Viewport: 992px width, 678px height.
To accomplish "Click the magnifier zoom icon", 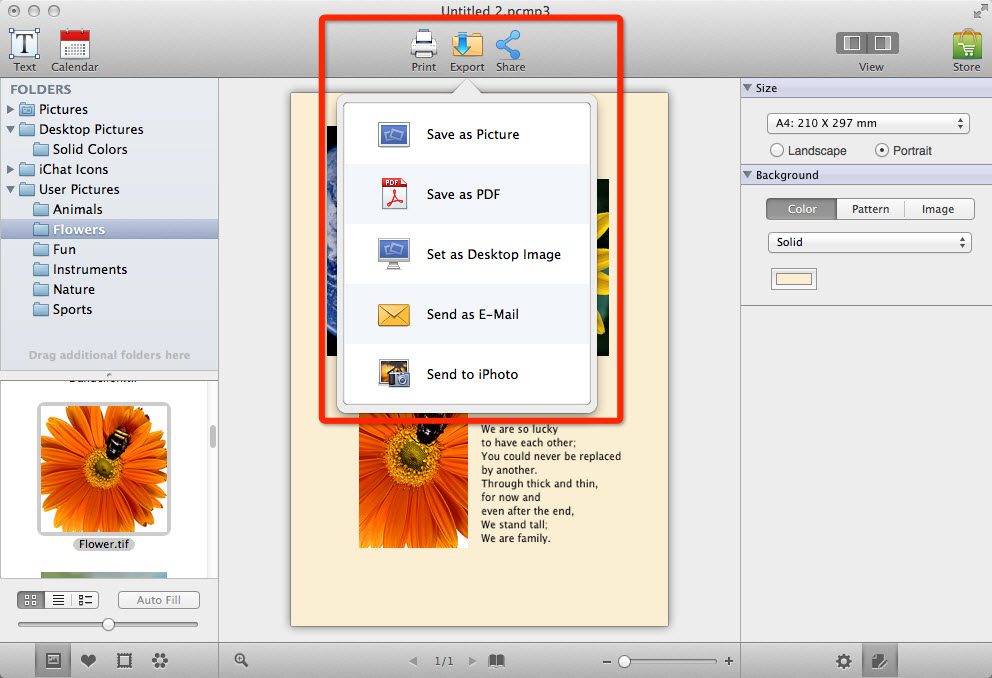I will click(x=241, y=660).
